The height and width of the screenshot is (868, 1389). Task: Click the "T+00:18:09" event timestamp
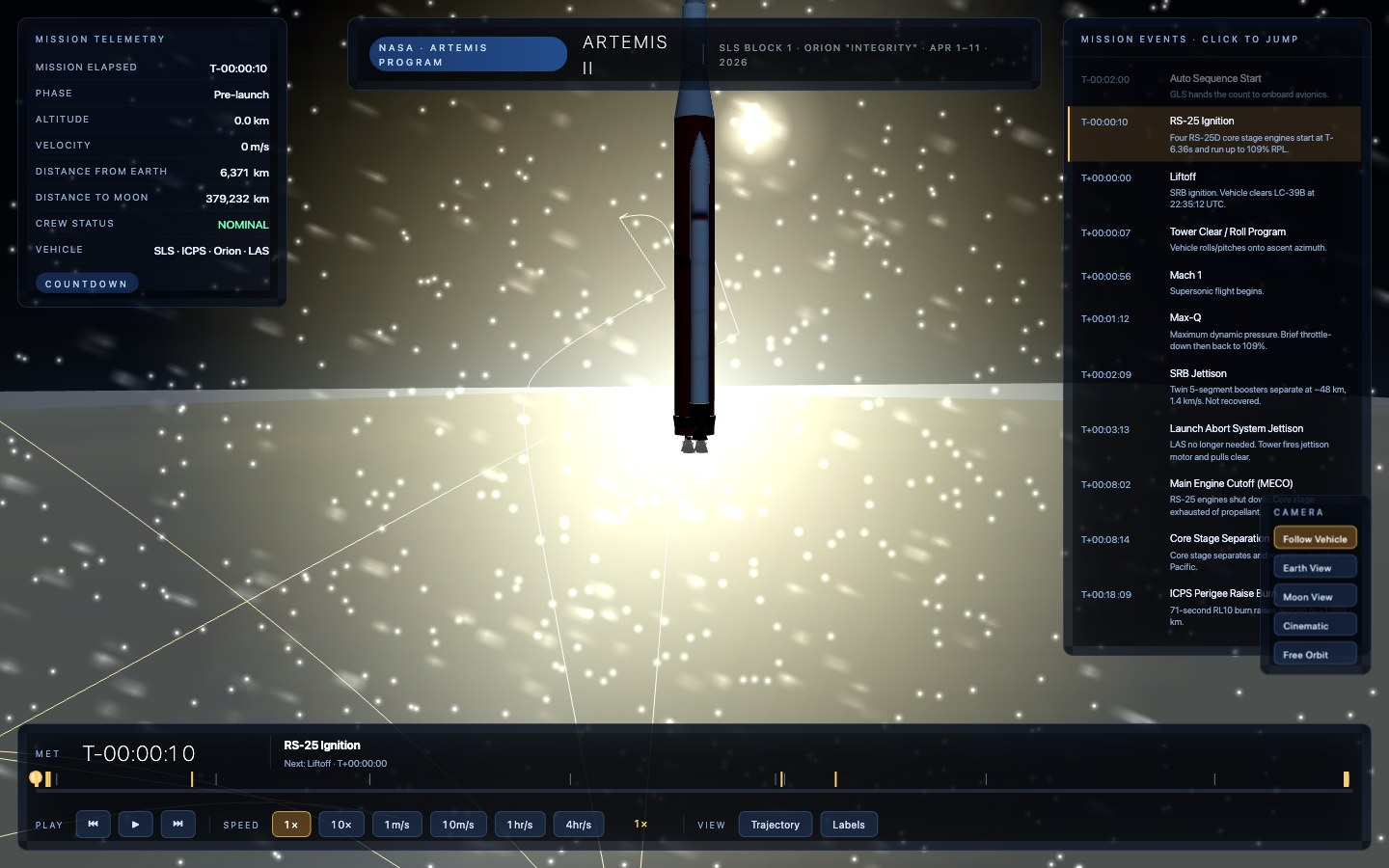tap(1106, 595)
